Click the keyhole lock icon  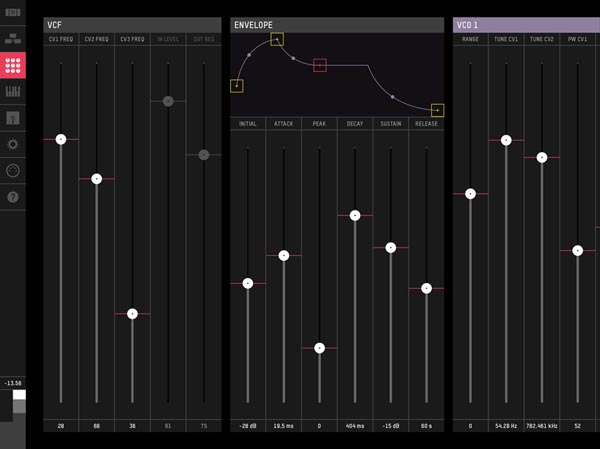point(13,118)
